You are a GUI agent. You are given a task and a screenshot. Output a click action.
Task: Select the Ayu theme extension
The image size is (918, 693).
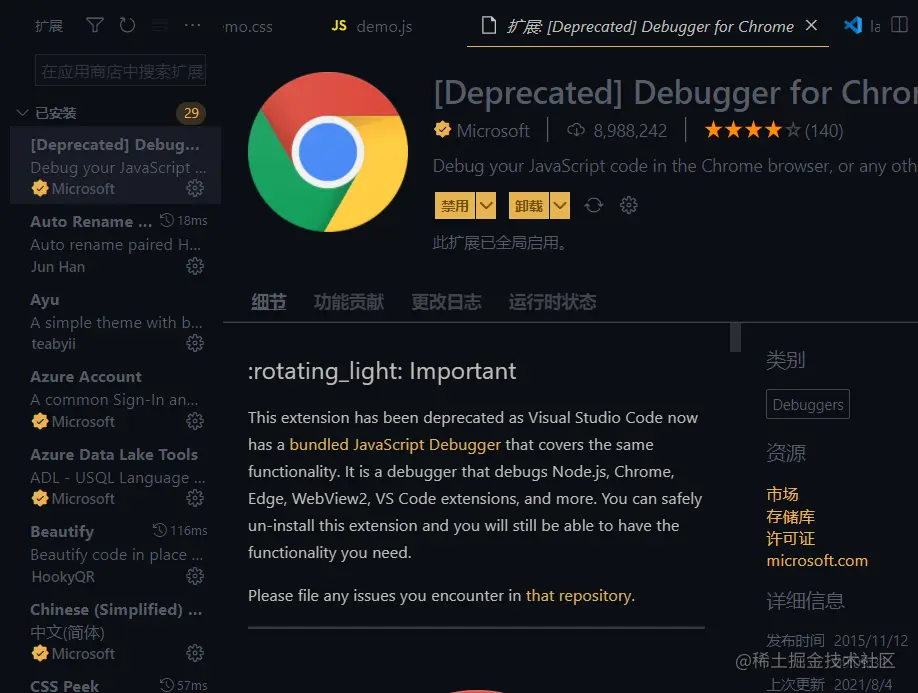coord(115,321)
